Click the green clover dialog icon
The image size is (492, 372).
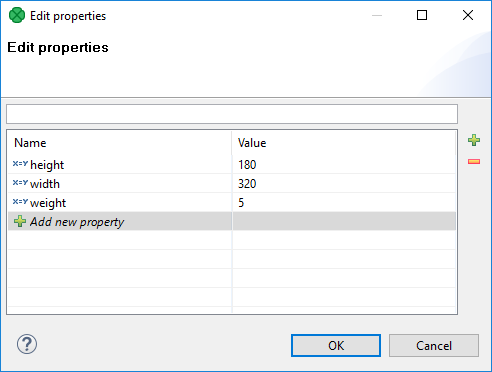(17, 15)
